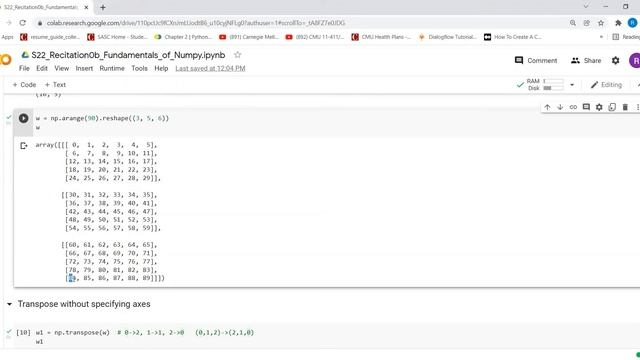Open the Comment button
640x360 pixels.
(536, 60)
